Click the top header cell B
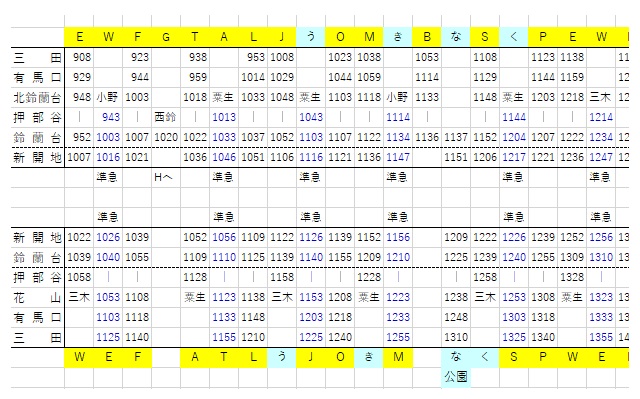This screenshot has height=399, width=640. click(427, 37)
